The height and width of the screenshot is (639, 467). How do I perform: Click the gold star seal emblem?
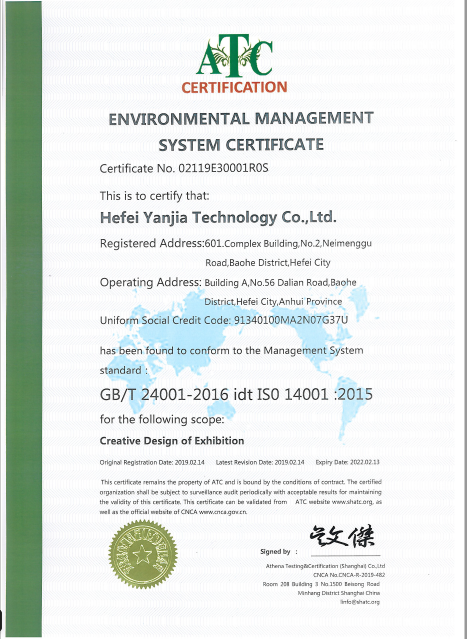coord(143,554)
